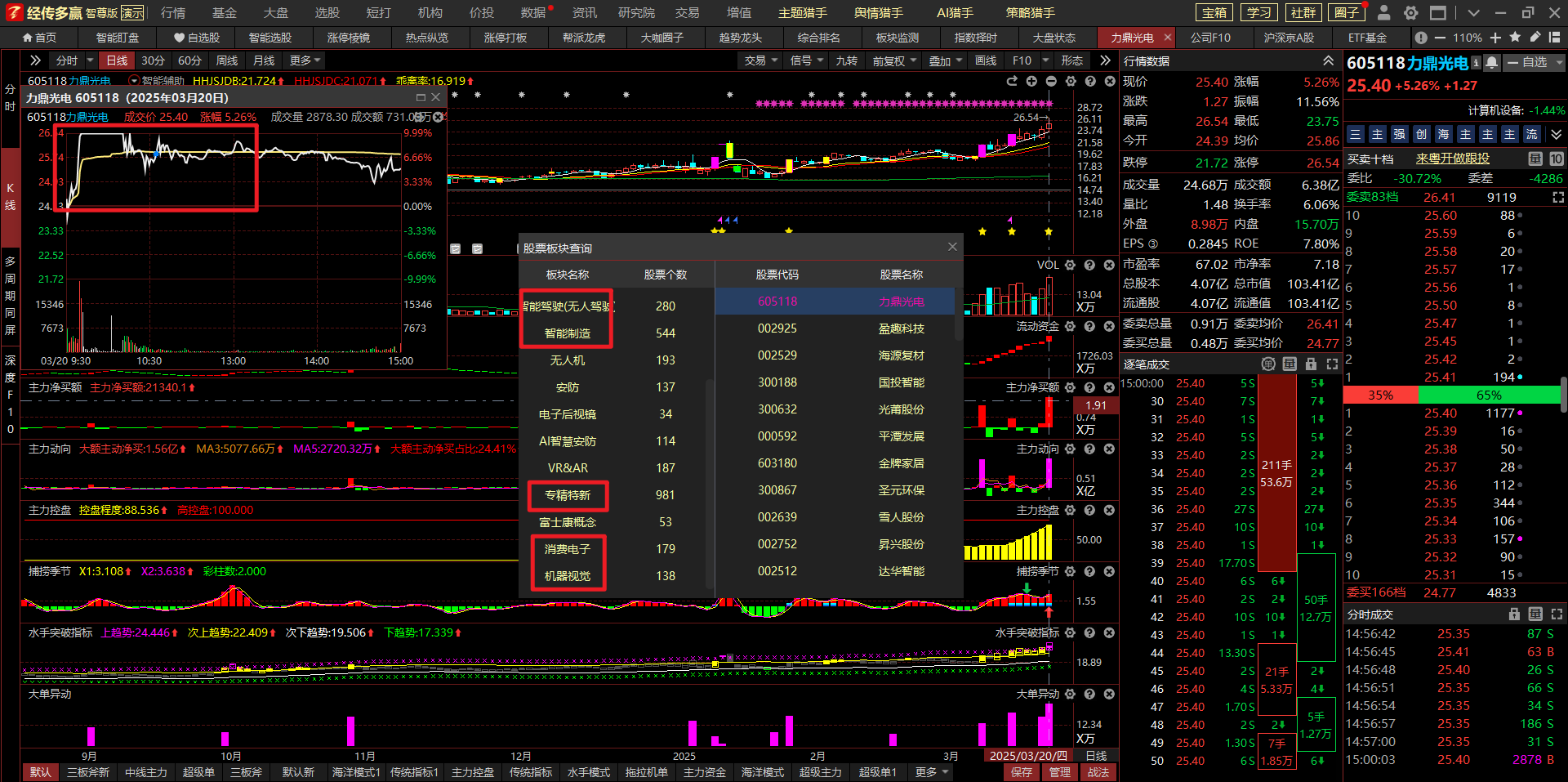
Task: Click the panel layout icon at tab bar end
Action: click(x=1557, y=38)
